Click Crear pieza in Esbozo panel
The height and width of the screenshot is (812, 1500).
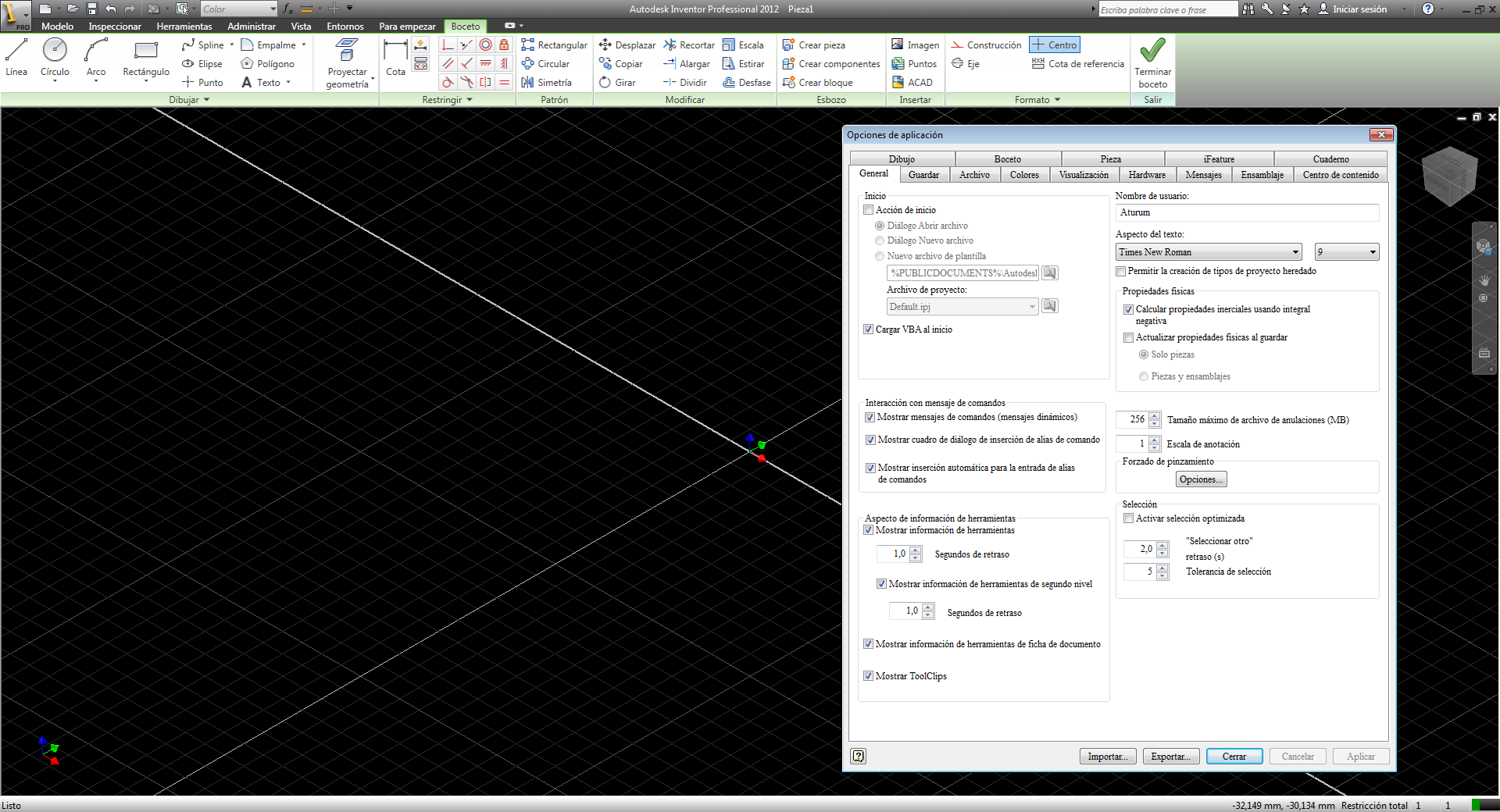814,45
